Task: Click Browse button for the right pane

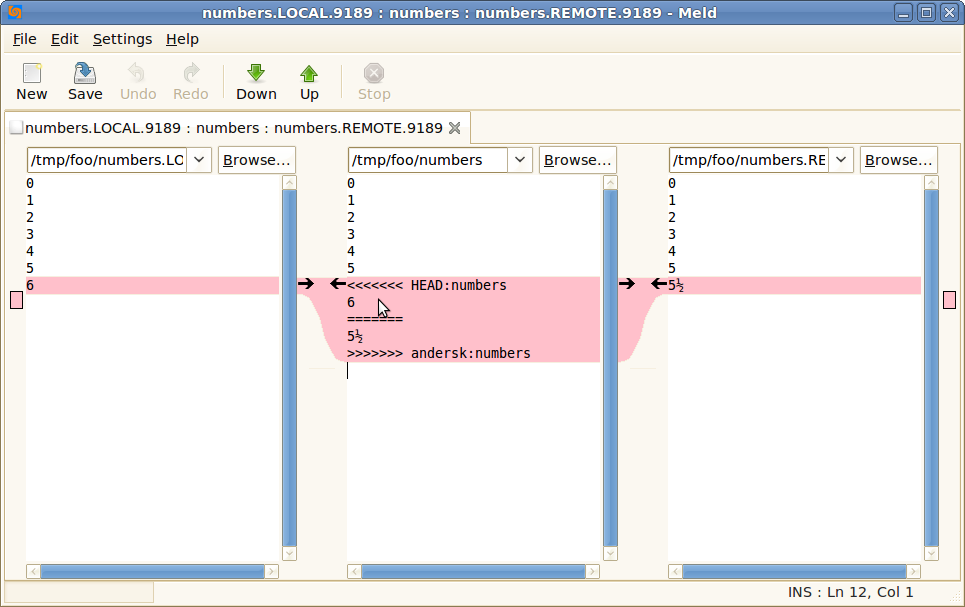Action: click(898, 160)
